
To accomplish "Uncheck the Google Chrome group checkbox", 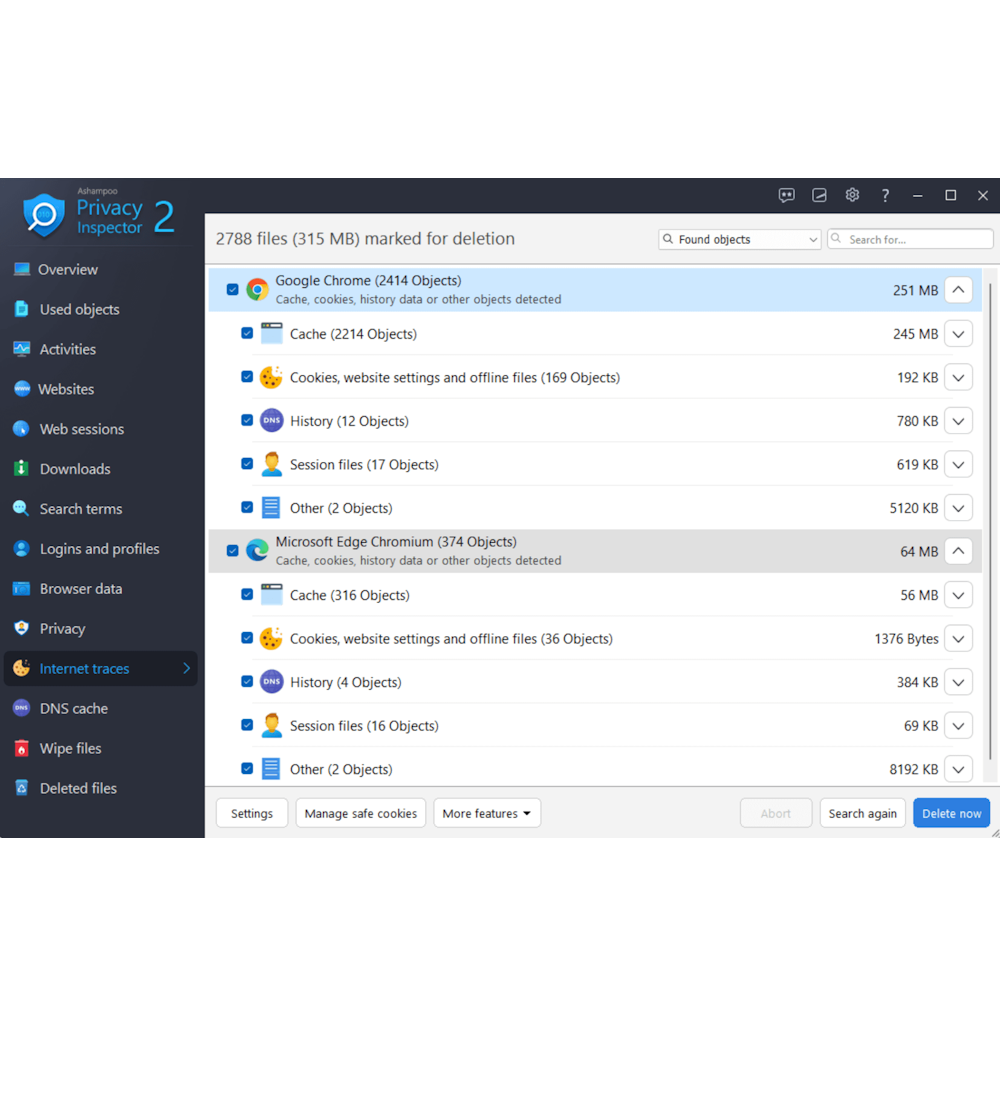I will [x=232, y=290].
